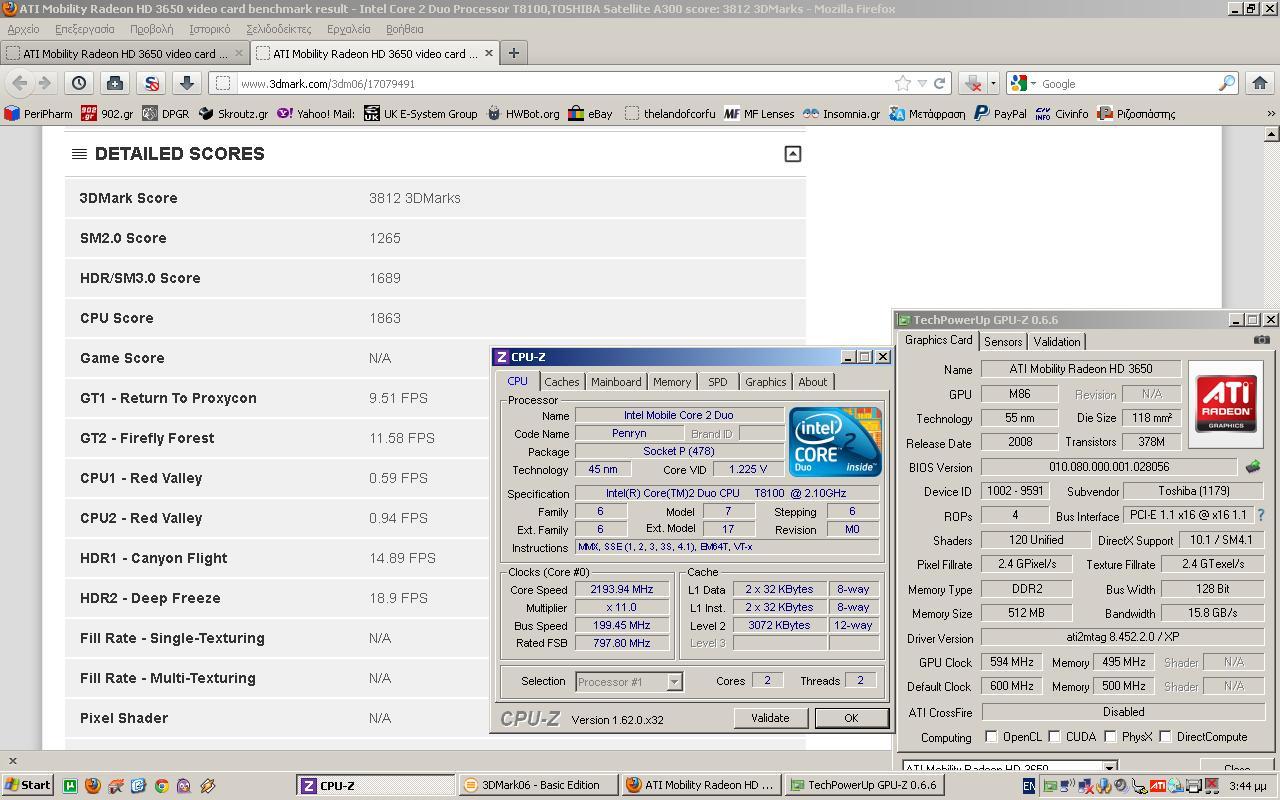
Task: Enable the CUDA checkbox in GPU-Z
Action: point(1055,737)
